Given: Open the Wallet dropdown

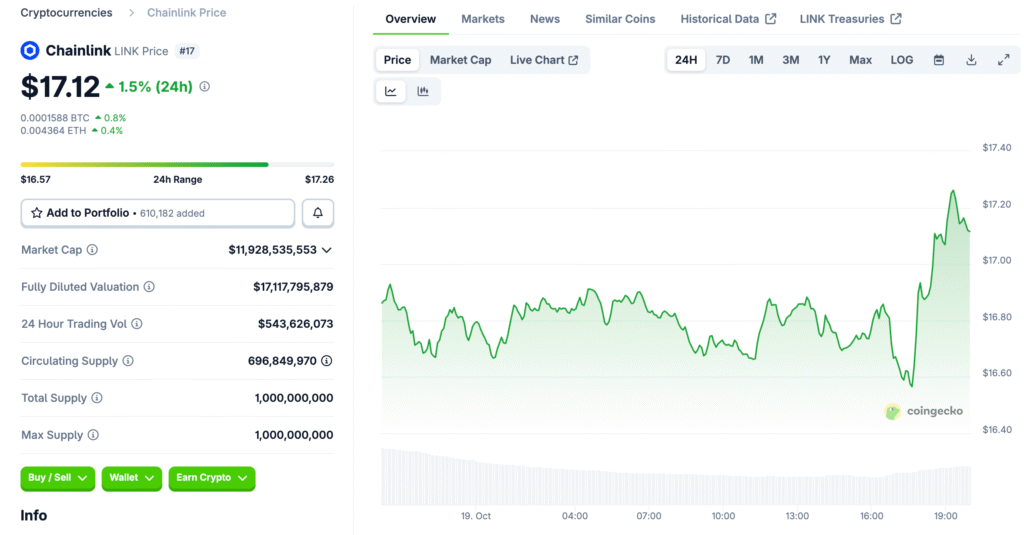Looking at the screenshot, I should coord(131,478).
